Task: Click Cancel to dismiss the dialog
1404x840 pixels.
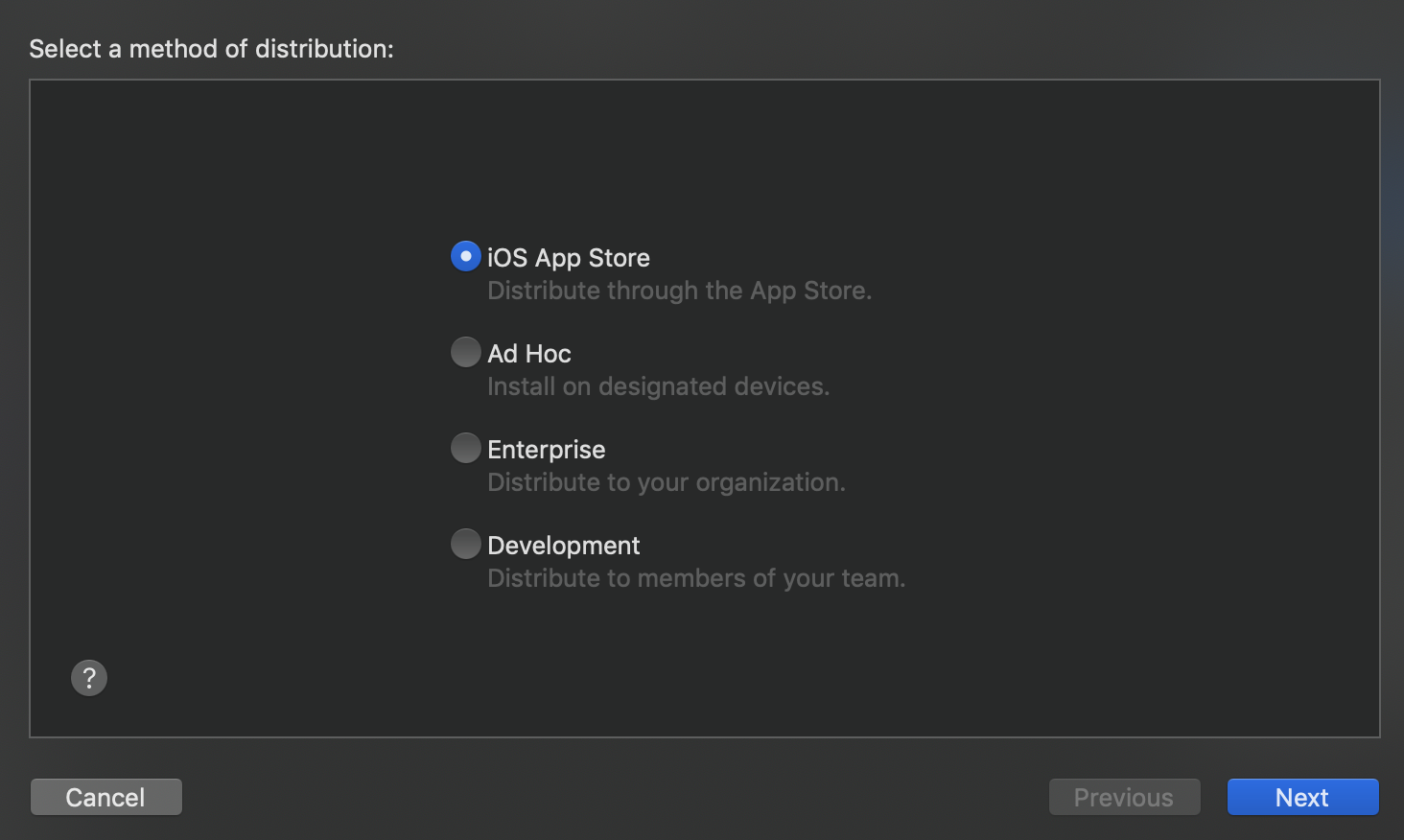Action: [105, 796]
